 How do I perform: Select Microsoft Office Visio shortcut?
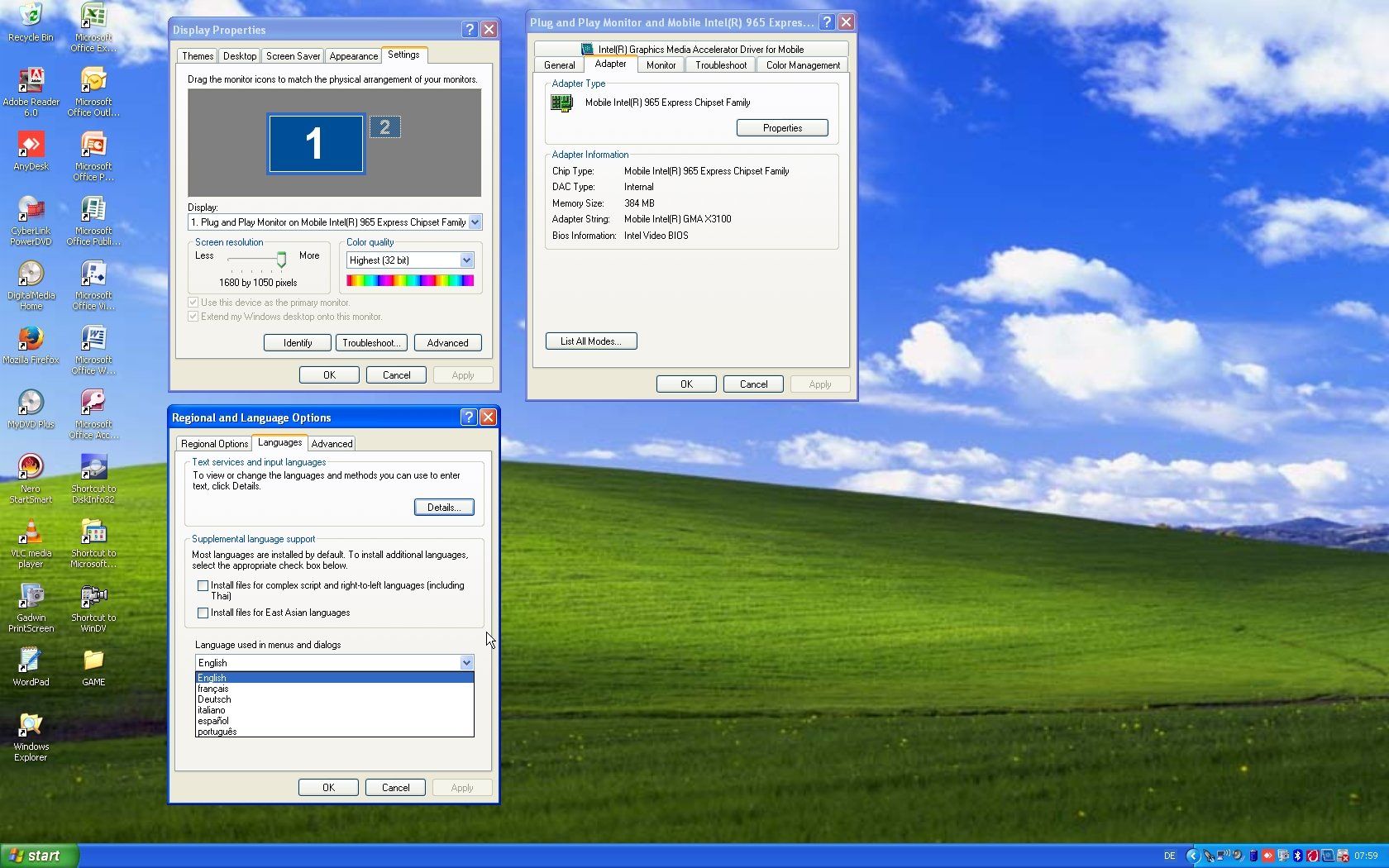(93, 285)
